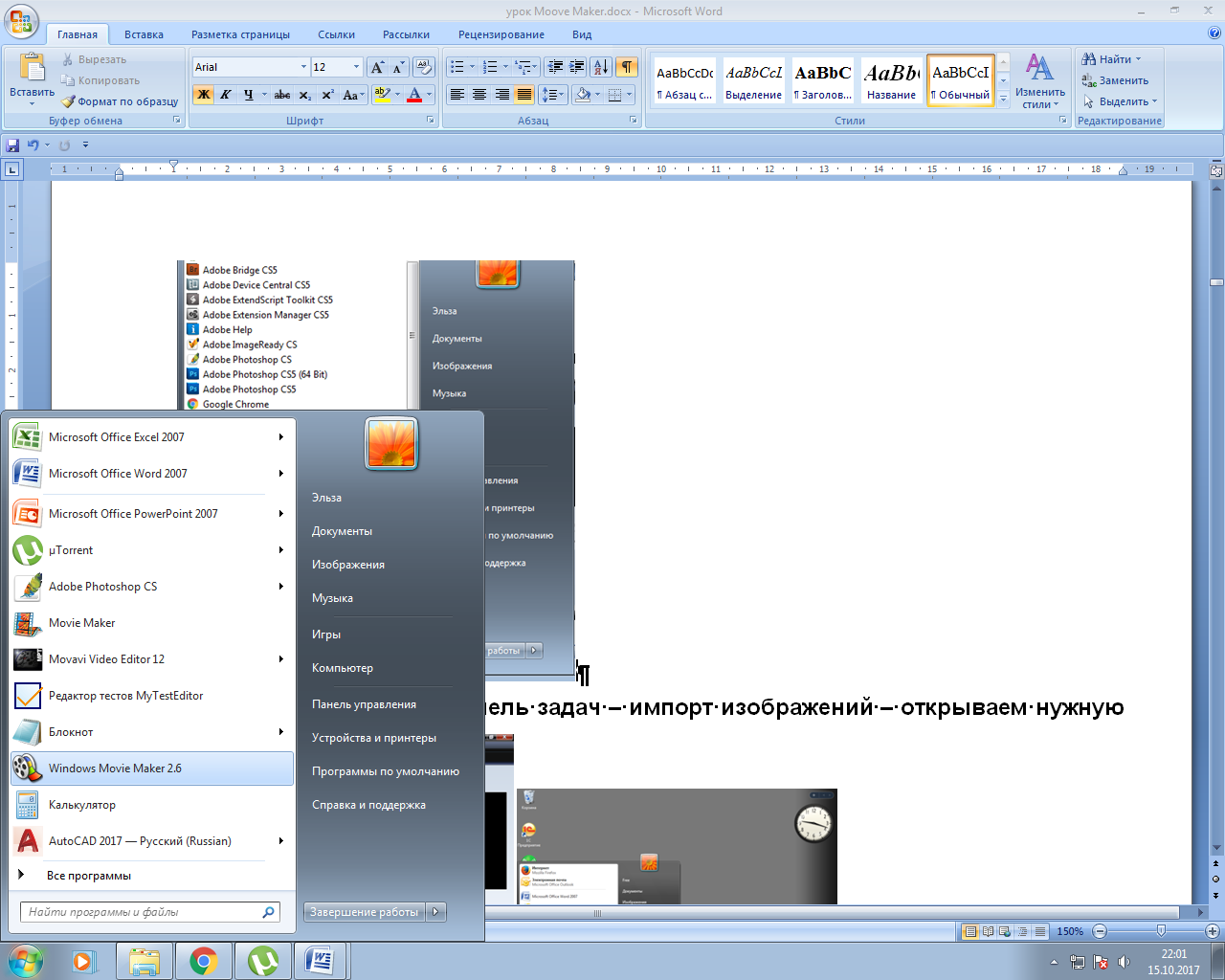This screenshot has height=980, width=1225.
Task: Switch to Web Layout view
Action: point(1004,931)
